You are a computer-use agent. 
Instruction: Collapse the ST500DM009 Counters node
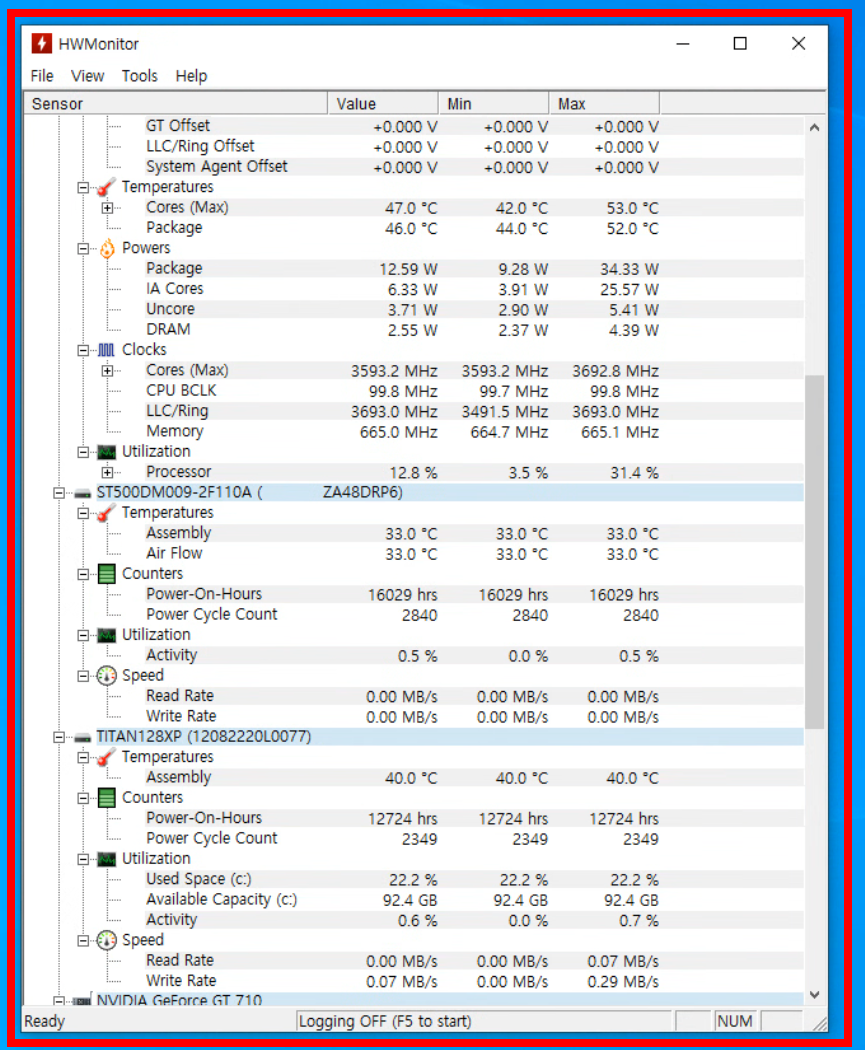(x=83, y=575)
